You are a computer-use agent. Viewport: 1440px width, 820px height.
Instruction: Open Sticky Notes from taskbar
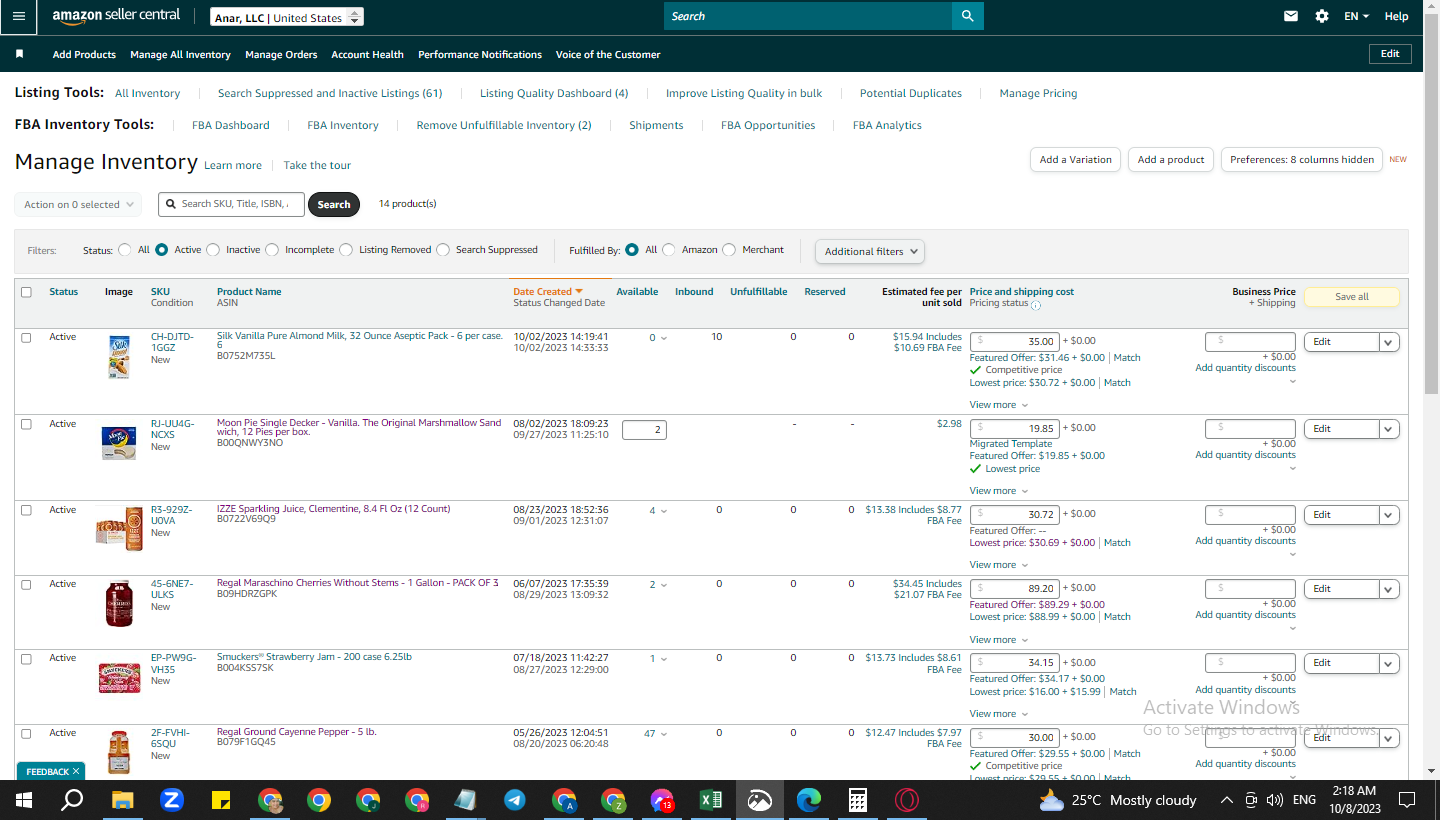pyautogui.click(x=221, y=800)
